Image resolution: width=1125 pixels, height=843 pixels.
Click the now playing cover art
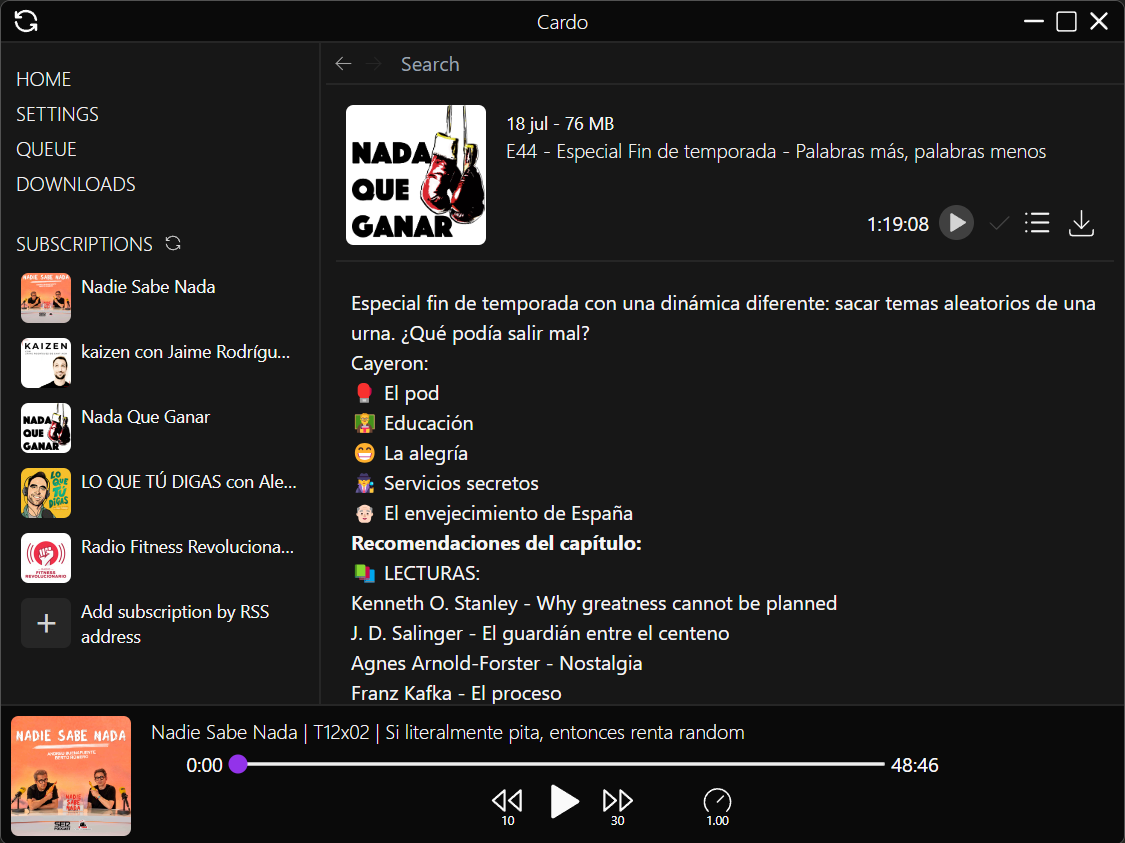point(71,776)
